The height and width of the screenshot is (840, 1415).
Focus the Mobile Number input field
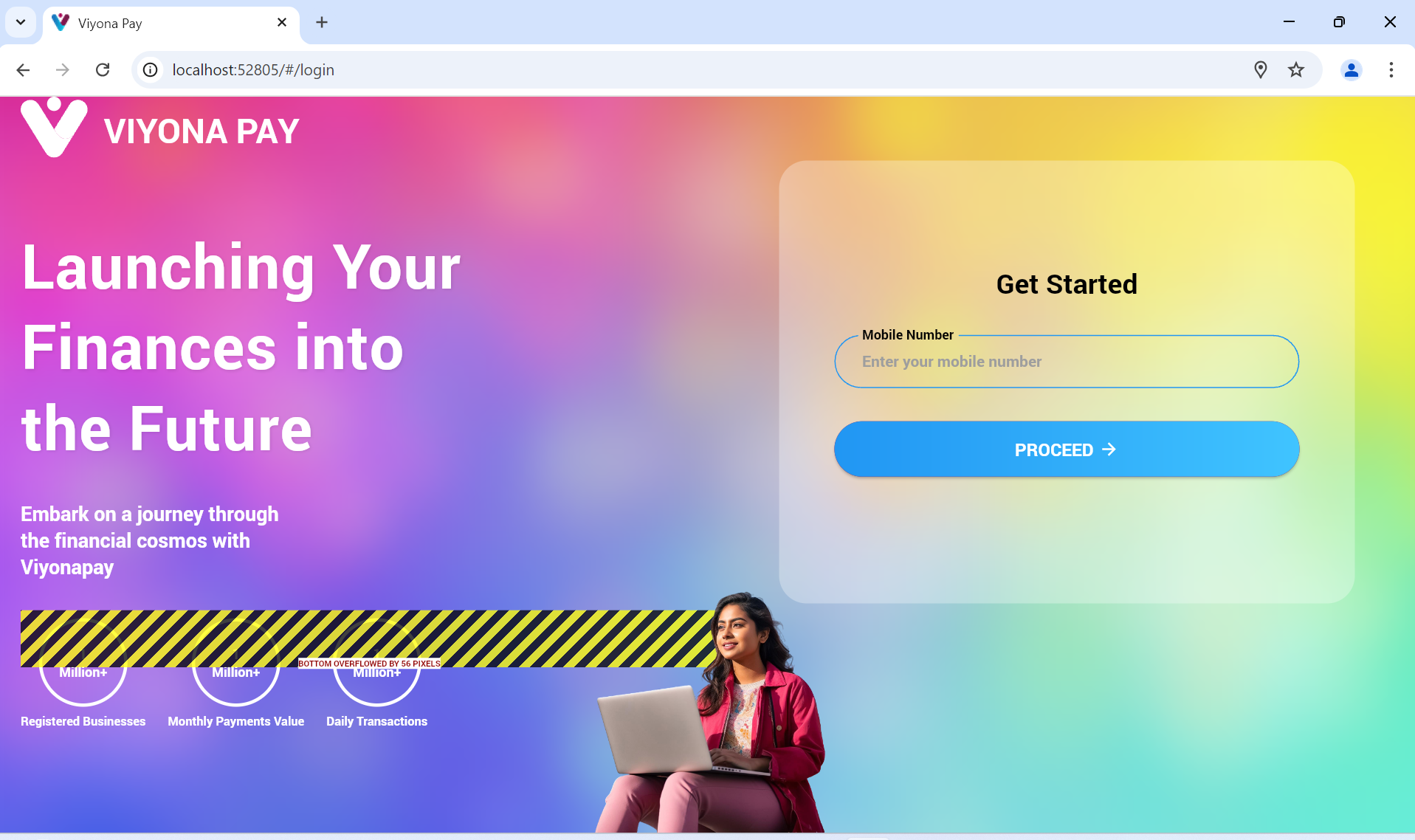point(1067,362)
